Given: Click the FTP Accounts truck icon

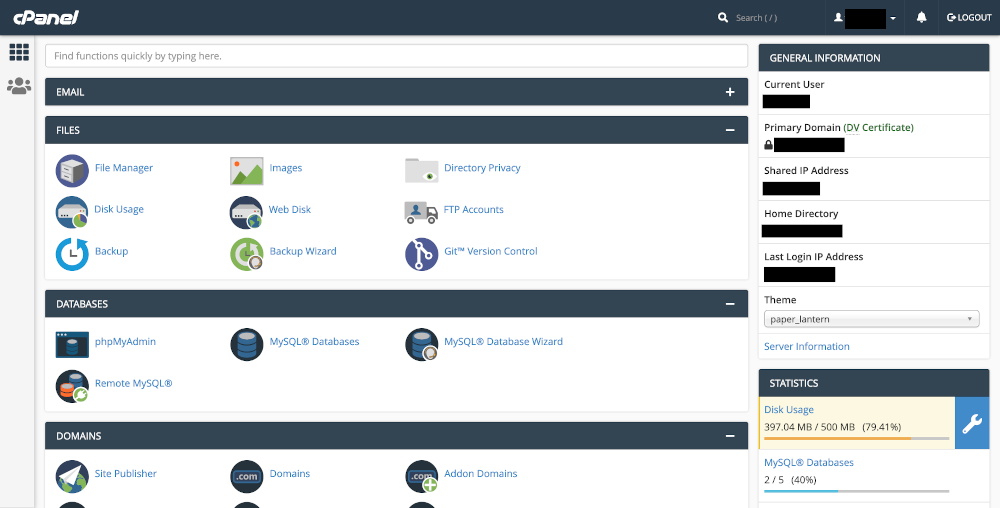Looking at the screenshot, I should pos(421,212).
